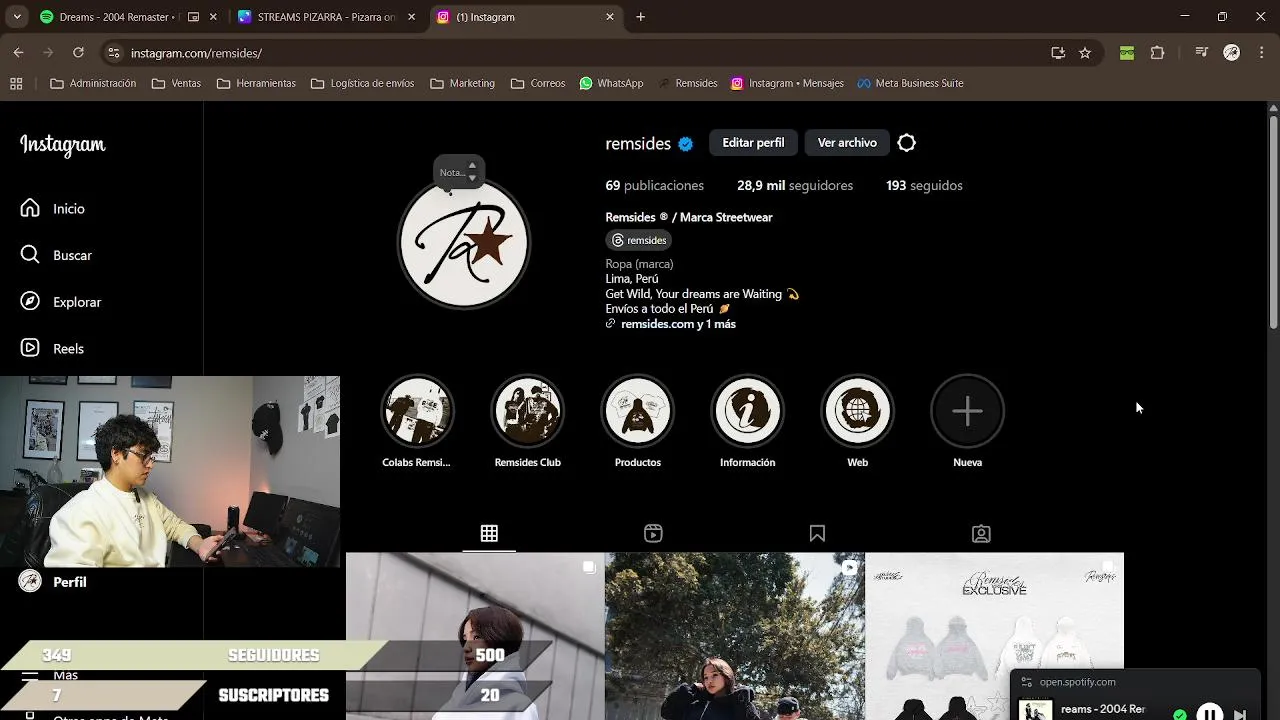This screenshot has width=1280, height=720.
Task: Open profile settings gear icon
Action: click(x=907, y=143)
